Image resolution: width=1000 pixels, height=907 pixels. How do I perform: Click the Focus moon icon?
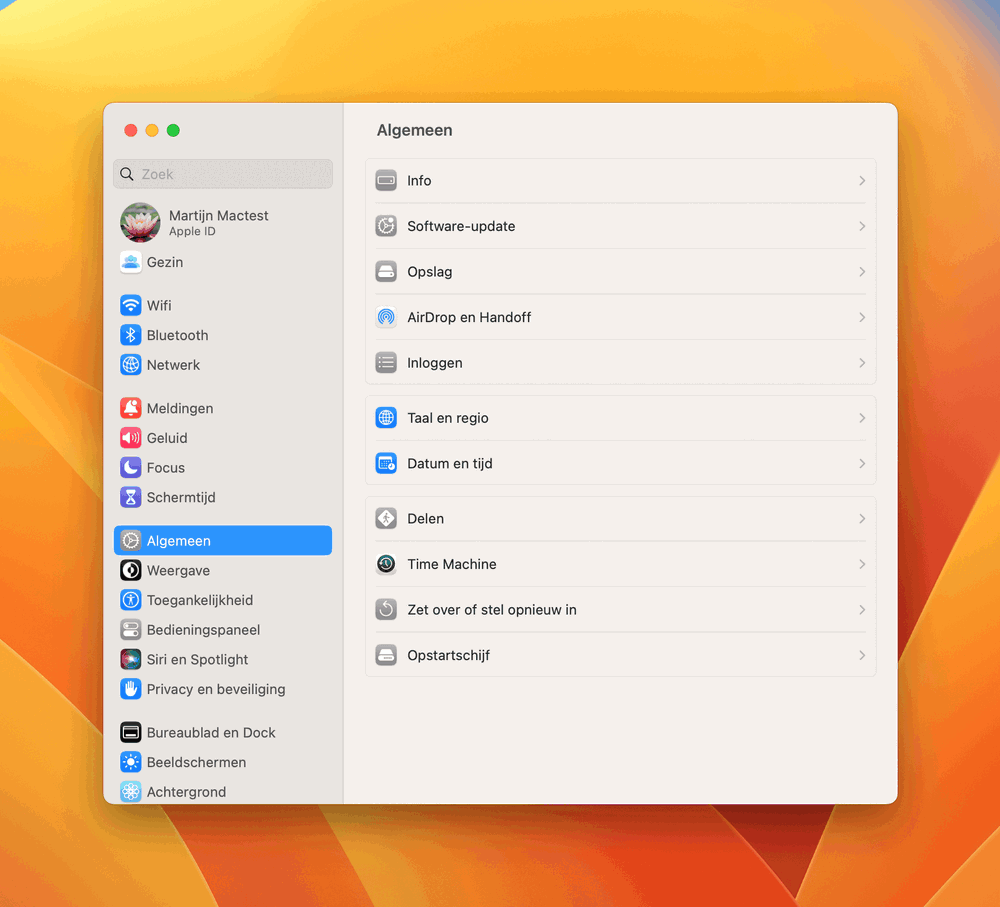click(x=131, y=468)
